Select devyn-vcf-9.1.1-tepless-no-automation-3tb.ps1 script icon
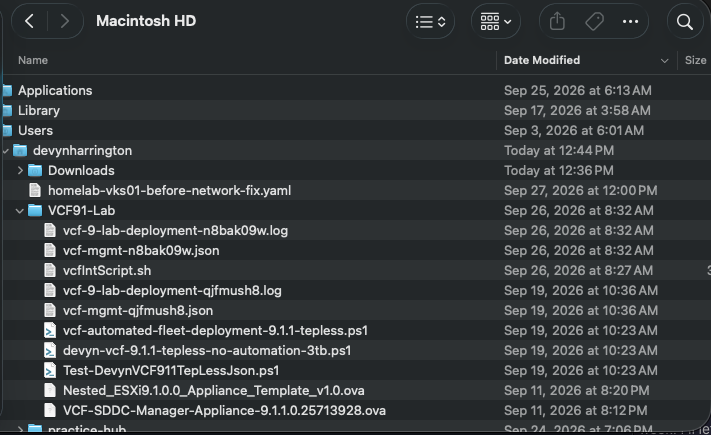 pyautogui.click(x=50, y=351)
